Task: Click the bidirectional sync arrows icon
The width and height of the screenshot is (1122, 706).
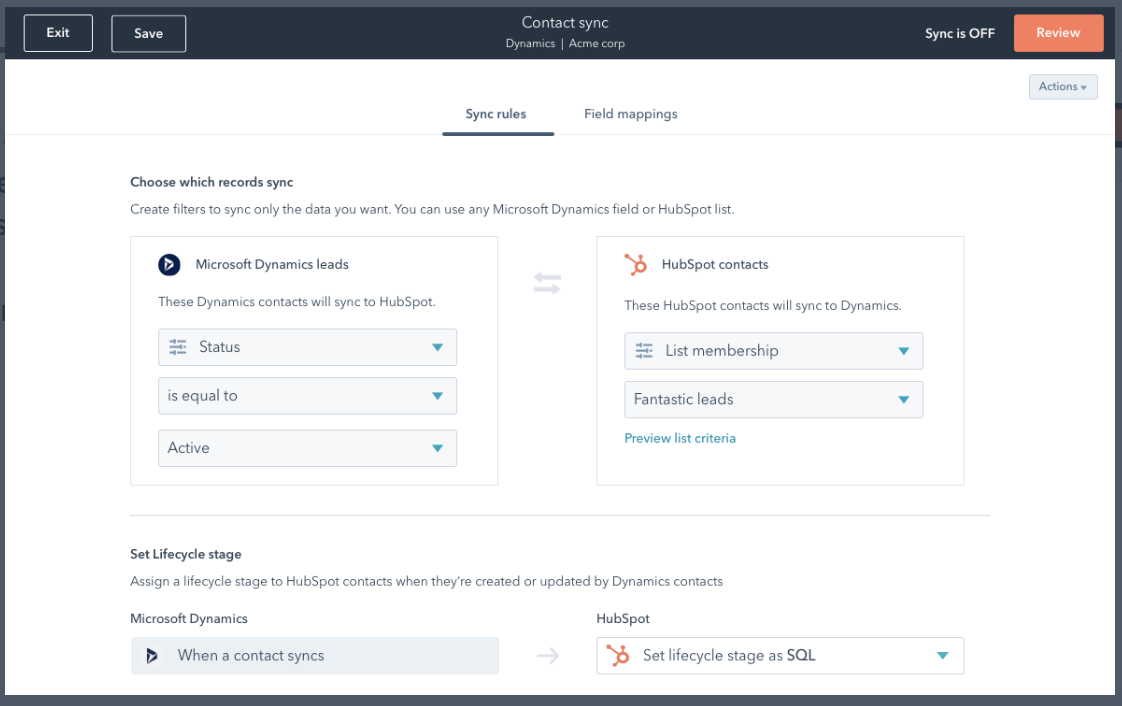Action: pos(546,283)
